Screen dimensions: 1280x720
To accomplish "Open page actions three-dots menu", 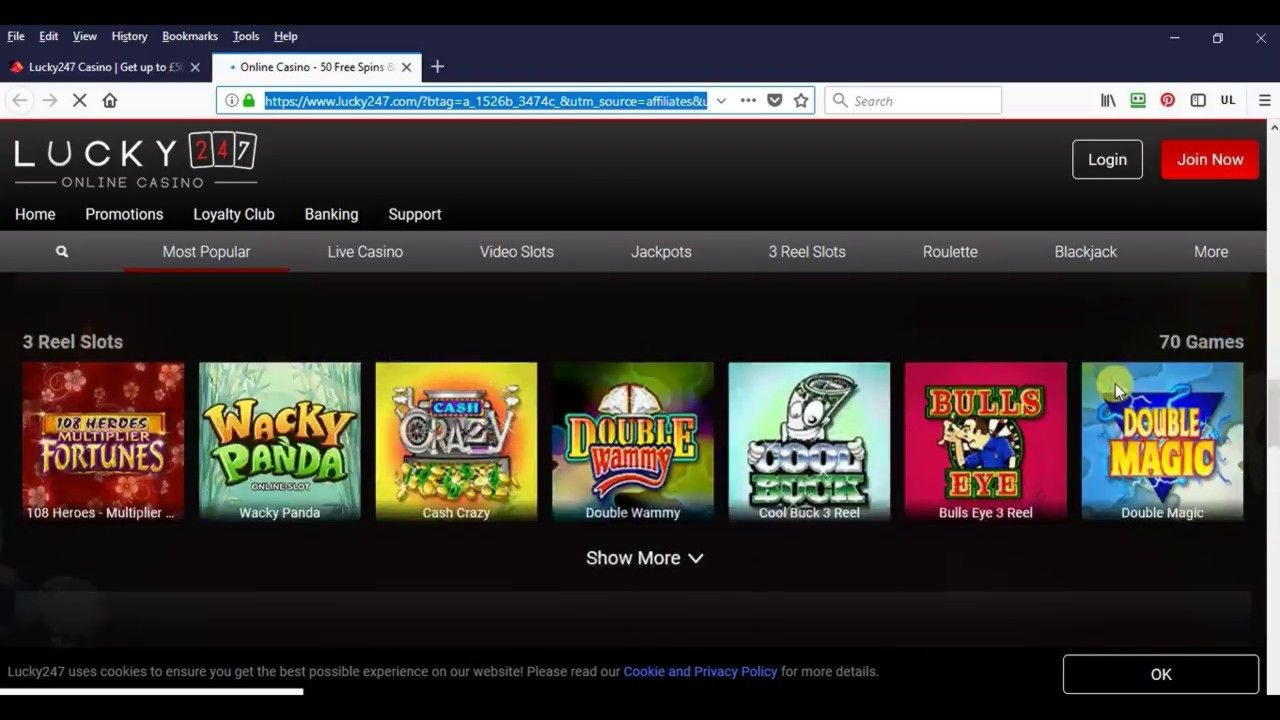I will click(748, 100).
